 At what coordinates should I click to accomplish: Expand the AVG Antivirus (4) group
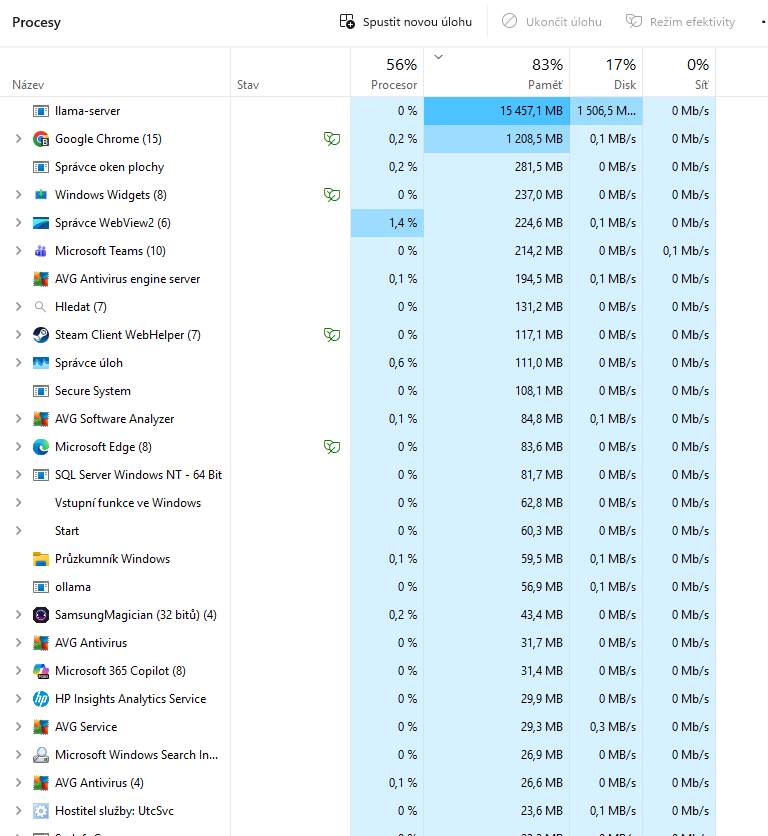19,783
